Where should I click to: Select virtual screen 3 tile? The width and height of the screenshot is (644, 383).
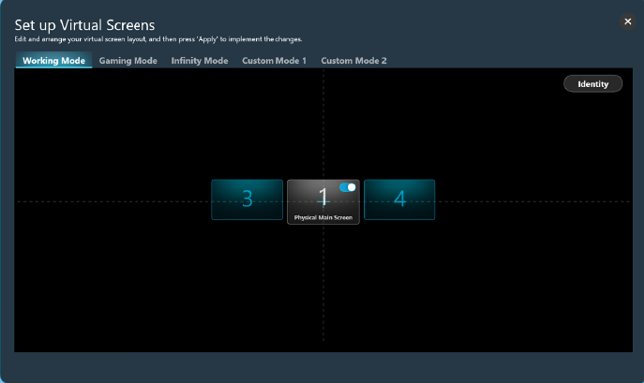[247, 200]
